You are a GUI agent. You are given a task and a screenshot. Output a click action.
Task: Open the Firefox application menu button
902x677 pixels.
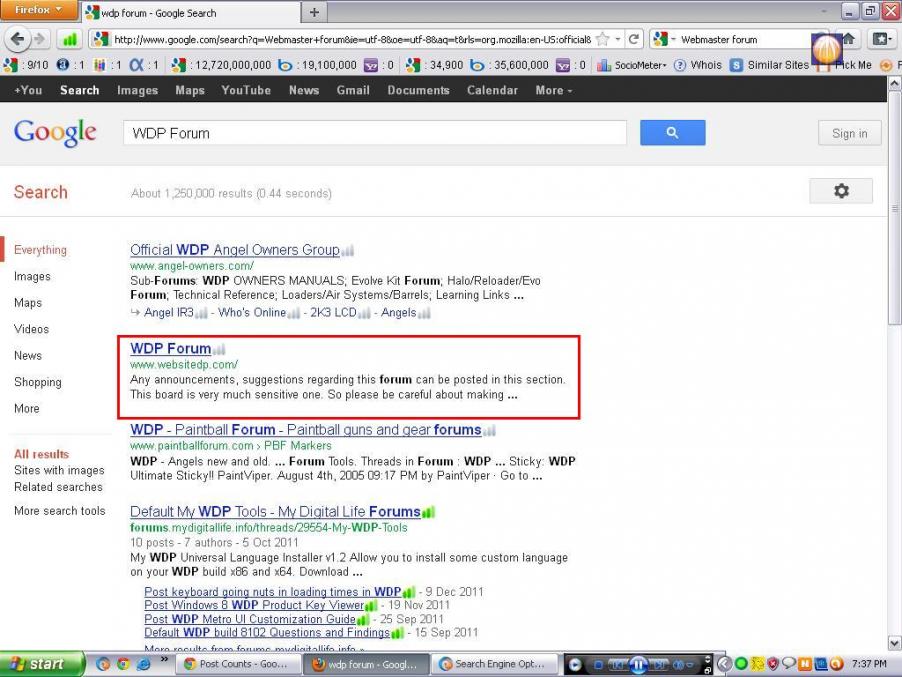39,10
